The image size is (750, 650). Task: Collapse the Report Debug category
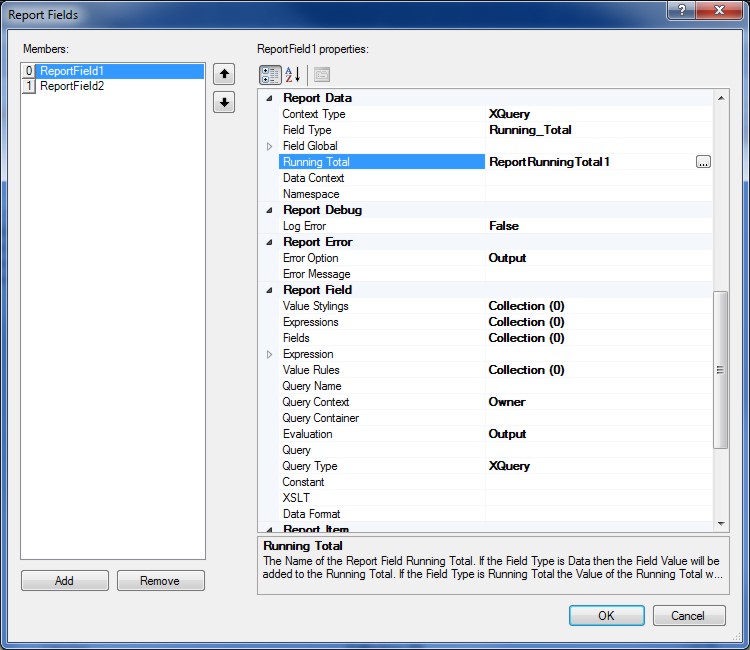[x=269, y=210]
